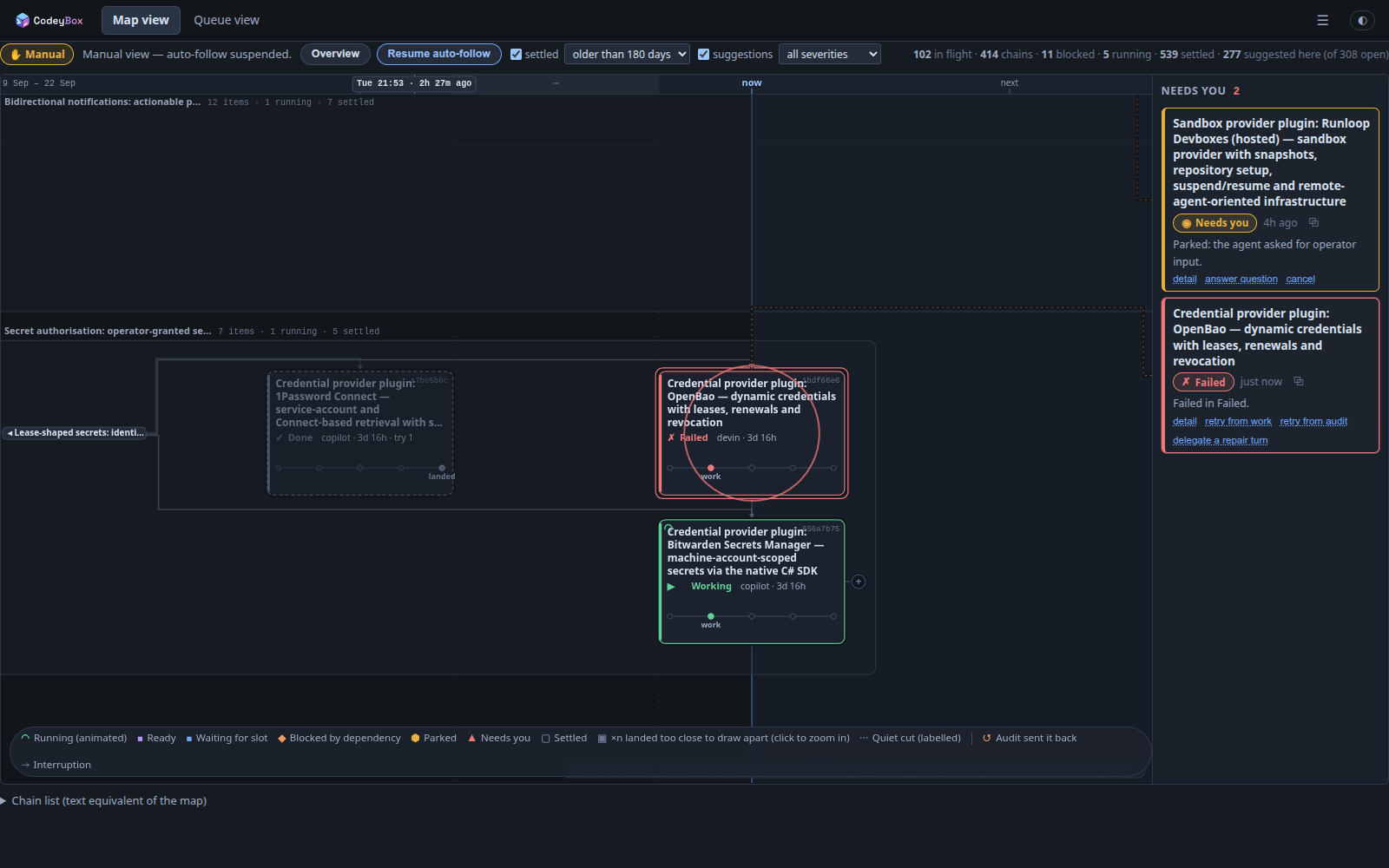Open the hamburger menu icon

coord(1322,20)
